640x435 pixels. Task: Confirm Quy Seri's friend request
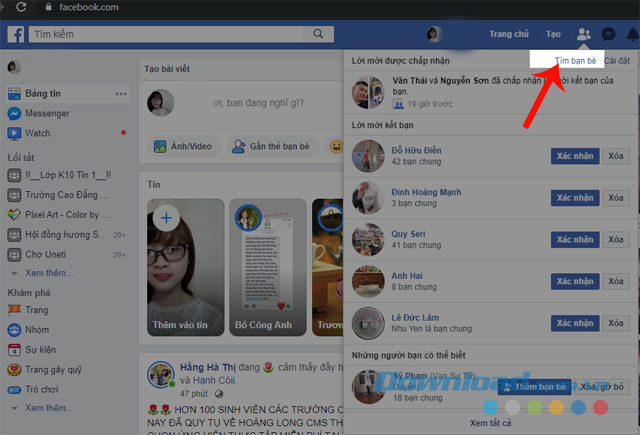click(575, 240)
